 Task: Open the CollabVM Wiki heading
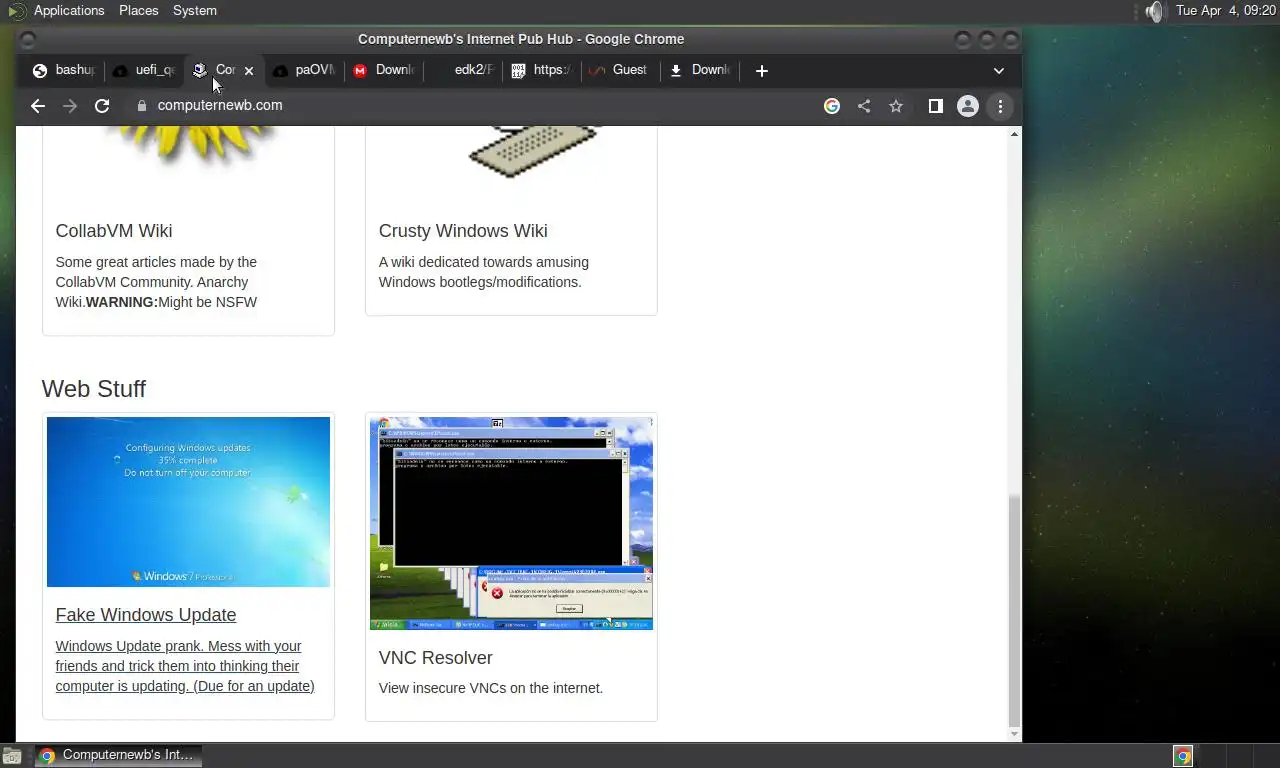114,231
